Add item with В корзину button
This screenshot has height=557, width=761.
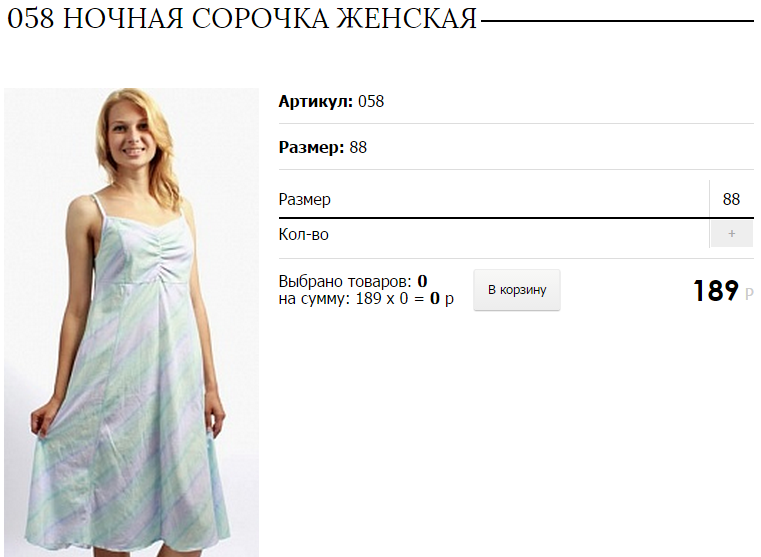tap(517, 290)
